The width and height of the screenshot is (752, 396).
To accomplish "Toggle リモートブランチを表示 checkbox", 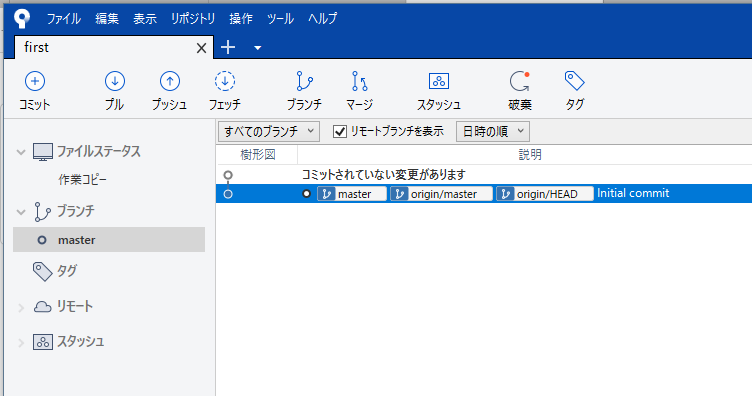I will tap(340, 131).
